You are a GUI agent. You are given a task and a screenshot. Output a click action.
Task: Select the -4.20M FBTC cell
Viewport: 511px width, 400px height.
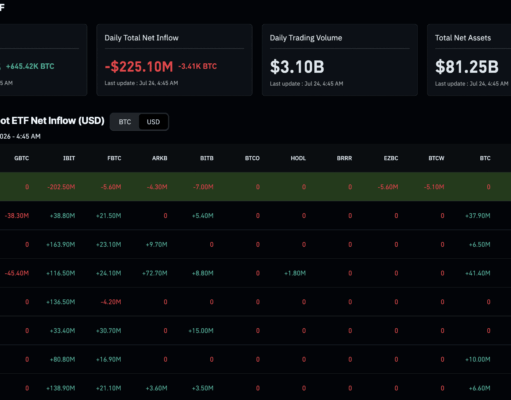coord(111,302)
